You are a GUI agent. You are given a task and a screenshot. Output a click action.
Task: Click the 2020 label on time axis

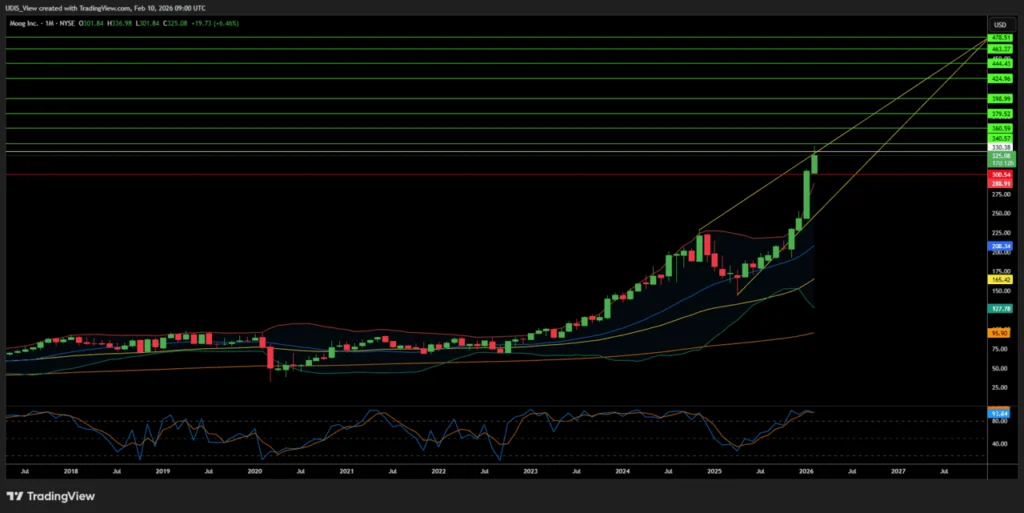coord(255,471)
